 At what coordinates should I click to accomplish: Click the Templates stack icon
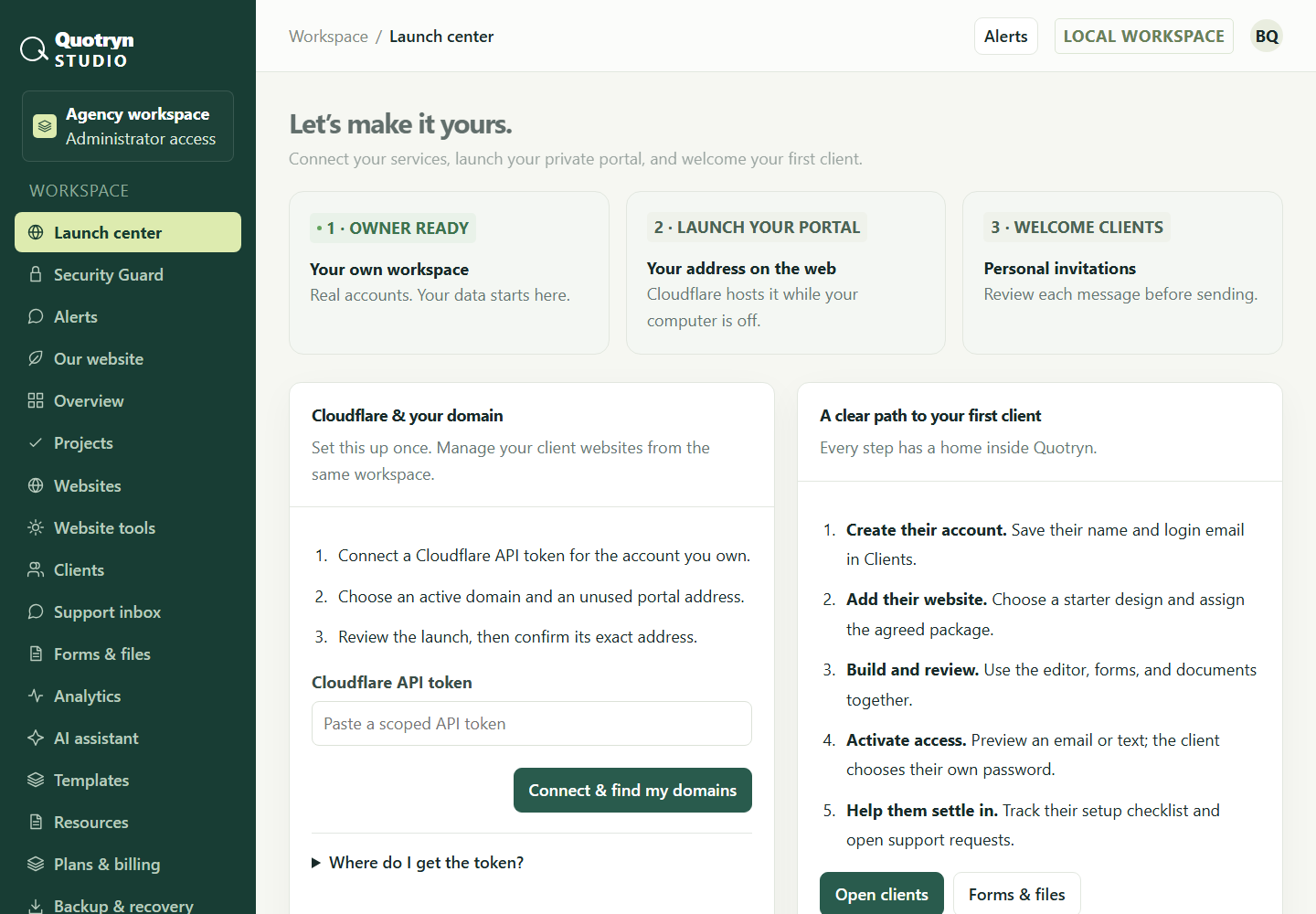point(36,780)
